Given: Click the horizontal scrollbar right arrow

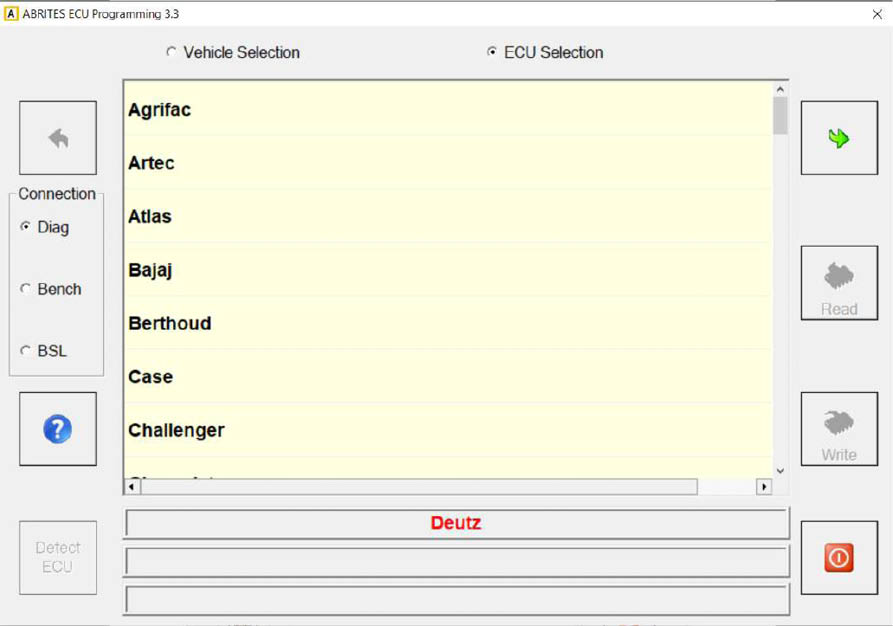Looking at the screenshot, I should click(764, 486).
